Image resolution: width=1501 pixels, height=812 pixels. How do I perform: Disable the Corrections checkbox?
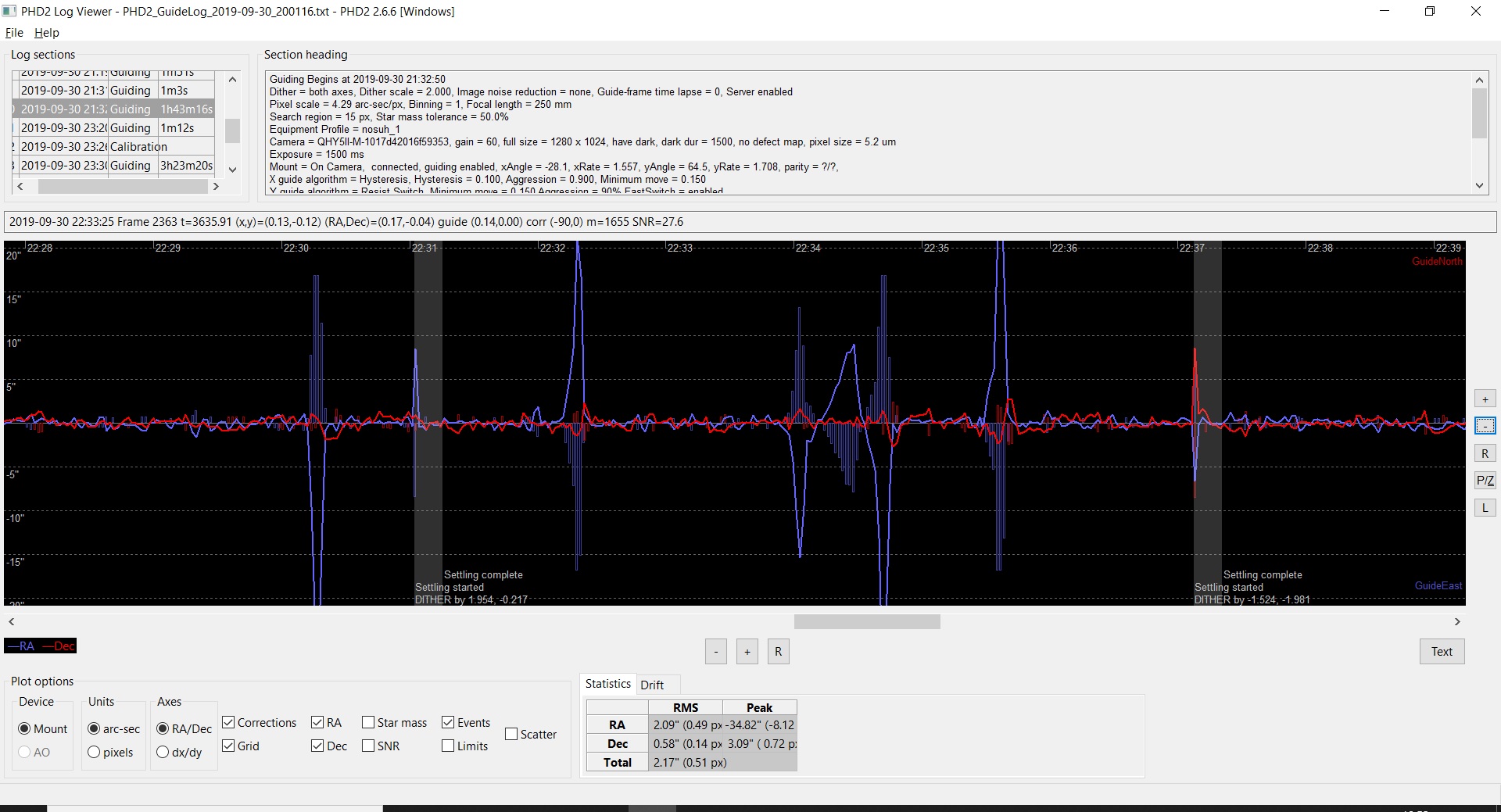[x=229, y=723]
